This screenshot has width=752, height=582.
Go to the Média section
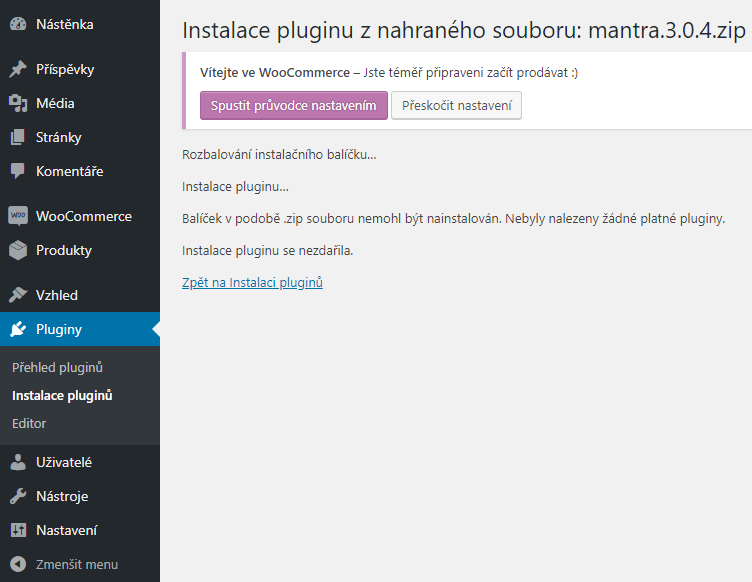[x=55, y=104]
